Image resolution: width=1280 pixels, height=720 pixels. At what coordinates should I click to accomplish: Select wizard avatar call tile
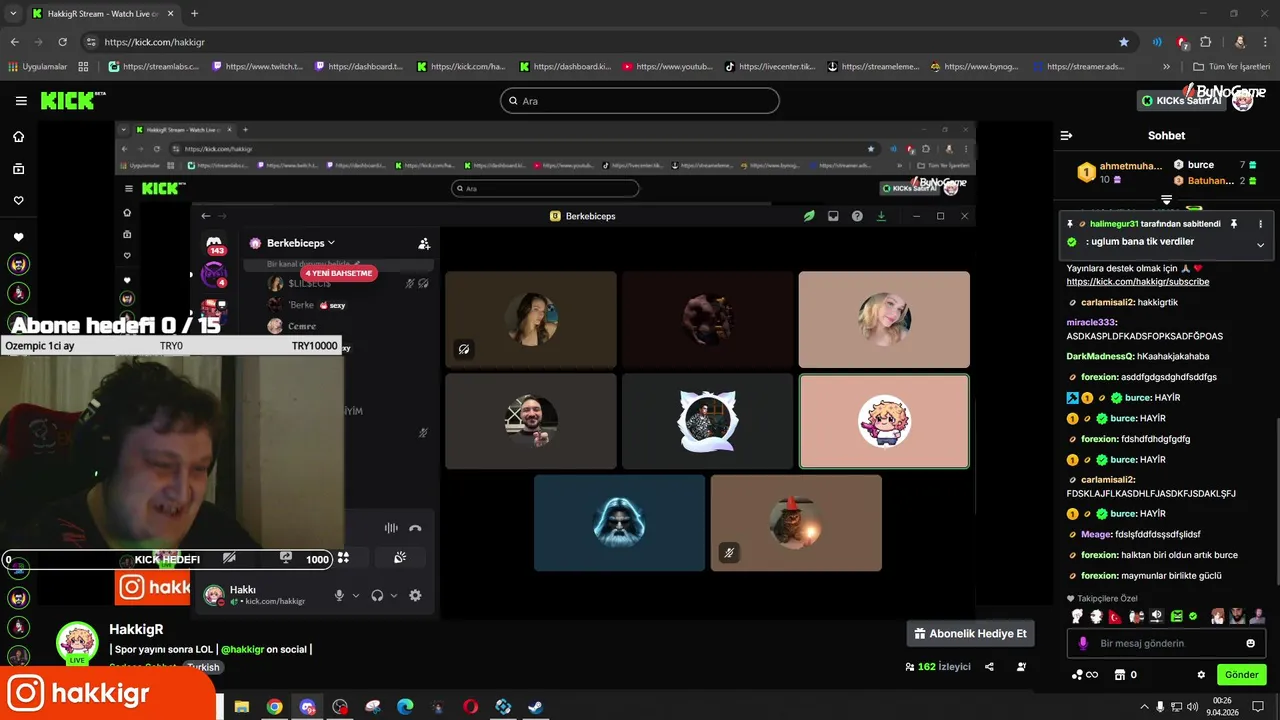619,523
